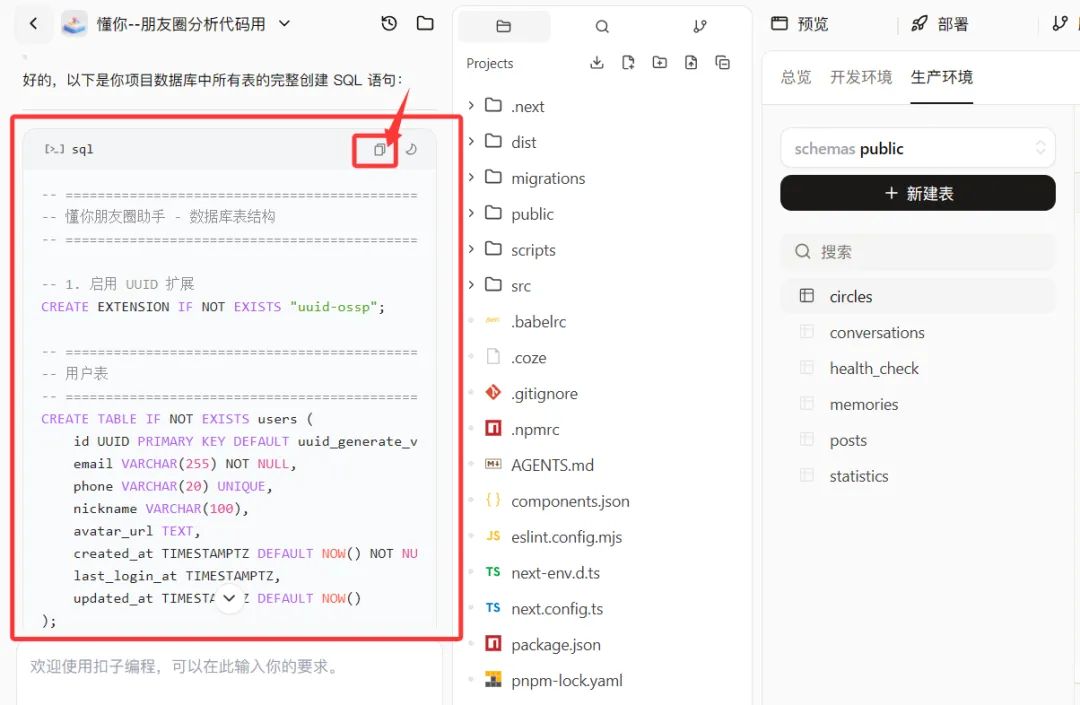Click the 新建表 new table button
Image resolution: width=1080 pixels, height=705 pixels.
click(x=917, y=193)
